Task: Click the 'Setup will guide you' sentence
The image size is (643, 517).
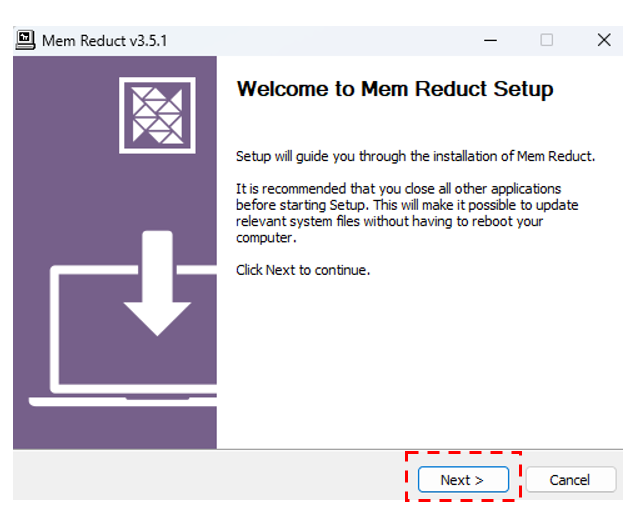Action: click(x=415, y=157)
